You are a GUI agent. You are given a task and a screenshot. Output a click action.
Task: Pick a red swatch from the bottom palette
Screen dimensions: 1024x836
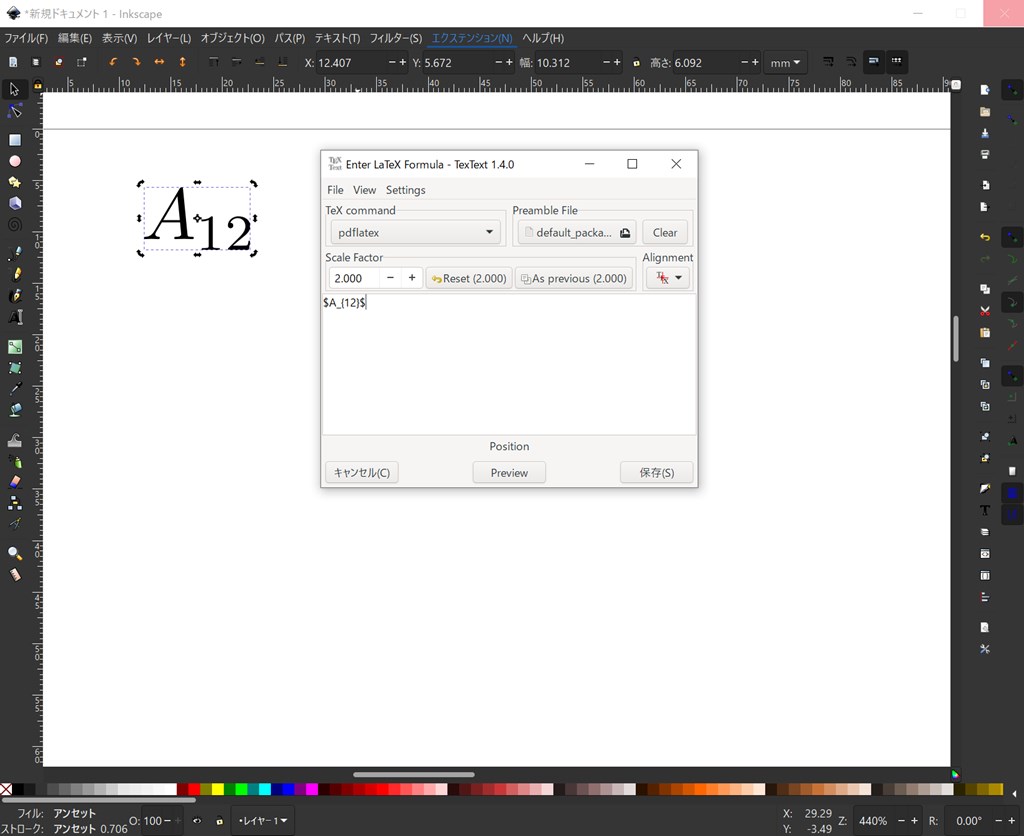194,790
